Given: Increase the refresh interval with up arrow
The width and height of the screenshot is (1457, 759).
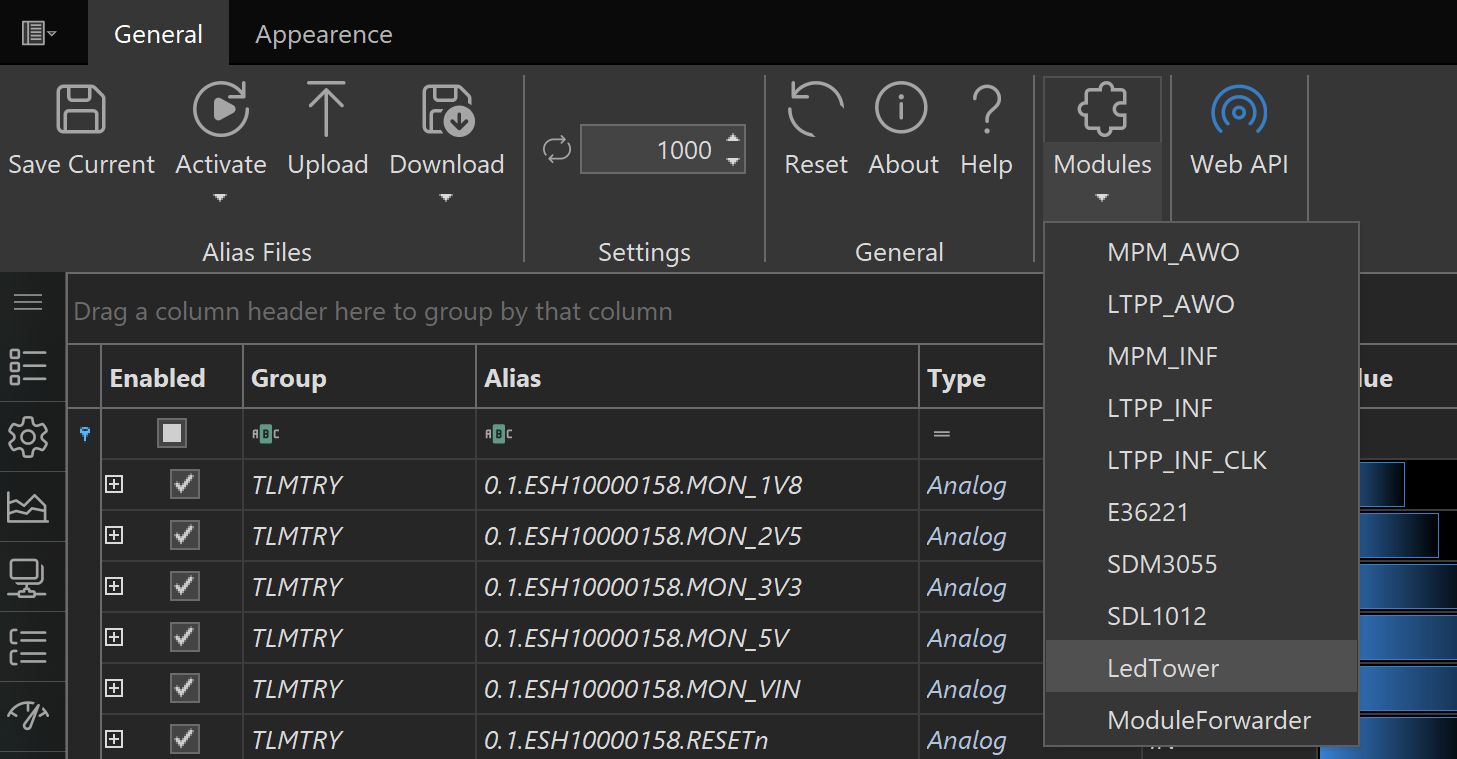Looking at the screenshot, I should click(x=733, y=140).
